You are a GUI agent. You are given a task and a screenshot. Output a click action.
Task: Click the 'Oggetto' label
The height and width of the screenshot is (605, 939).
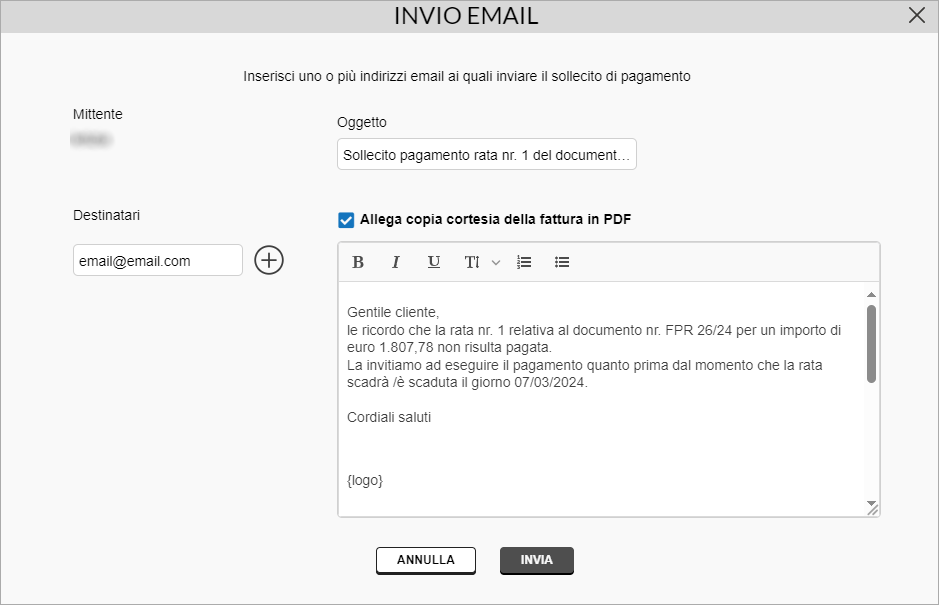362,122
